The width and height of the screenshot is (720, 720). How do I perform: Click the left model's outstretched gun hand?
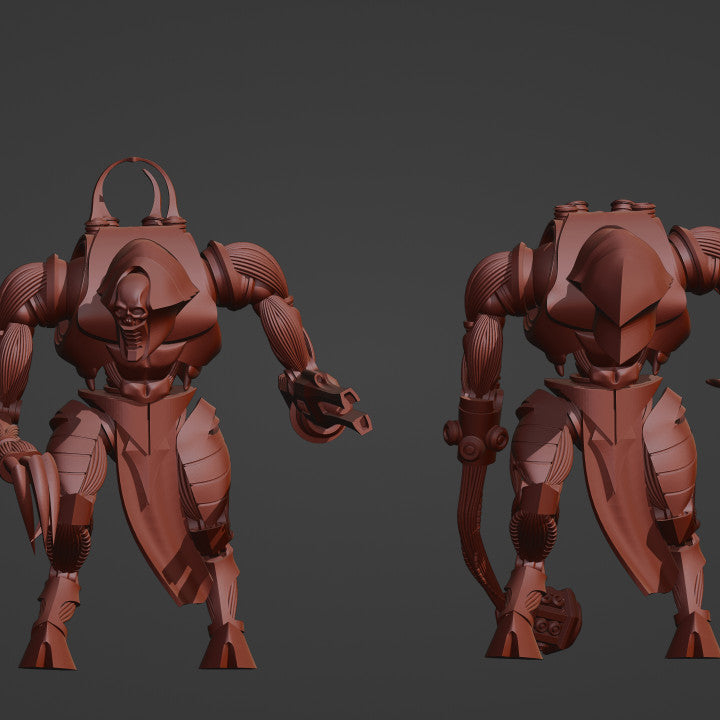coord(325,405)
